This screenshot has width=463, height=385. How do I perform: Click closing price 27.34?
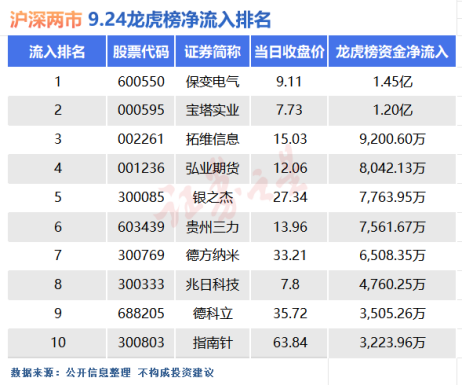(290, 197)
